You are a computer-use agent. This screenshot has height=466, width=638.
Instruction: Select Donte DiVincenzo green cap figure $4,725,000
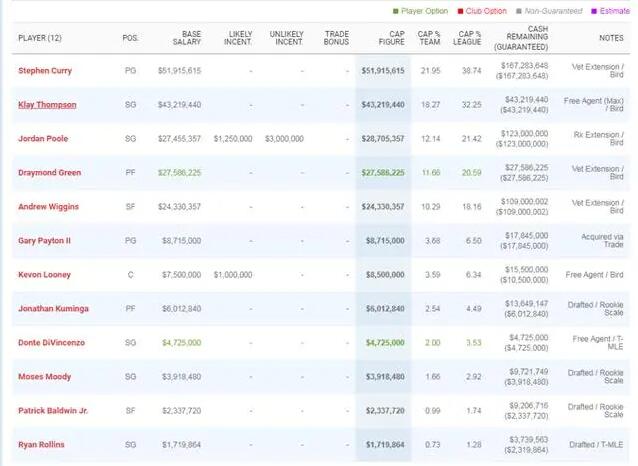385,343
